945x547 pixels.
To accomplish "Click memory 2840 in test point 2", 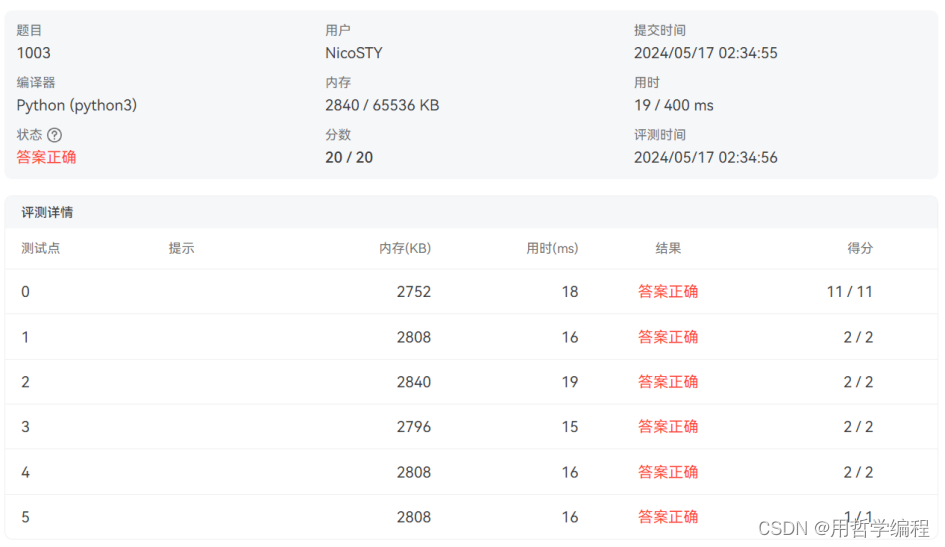I will tap(414, 382).
